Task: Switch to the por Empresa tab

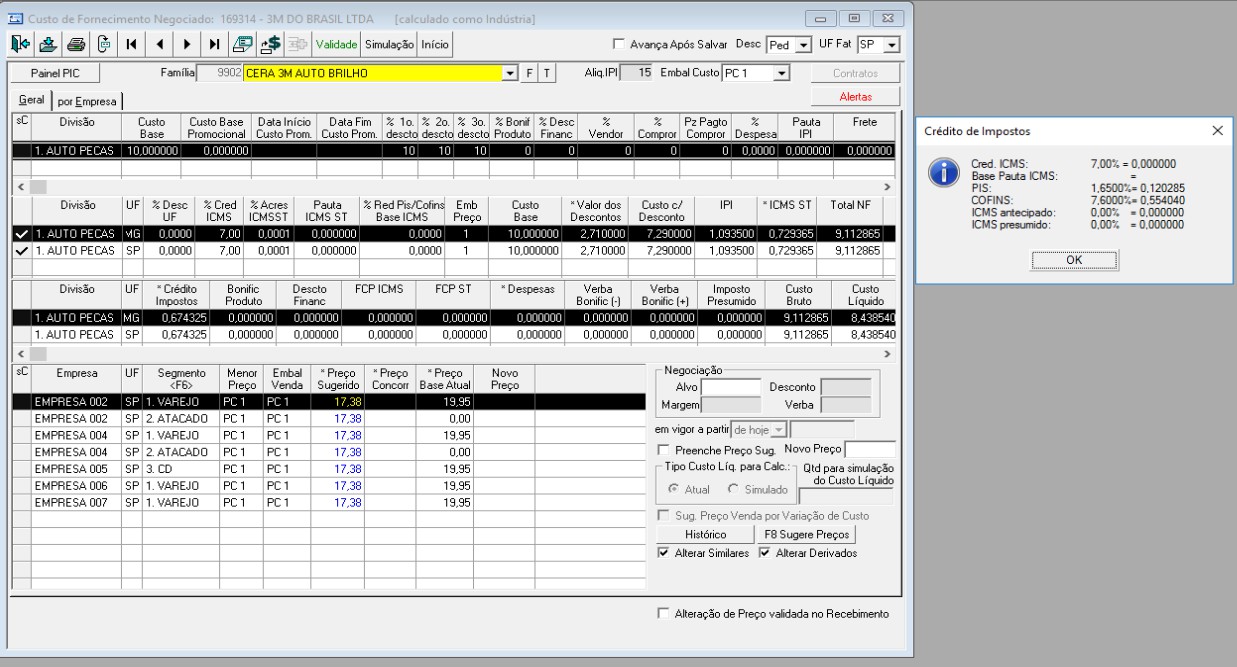Action: (x=86, y=101)
